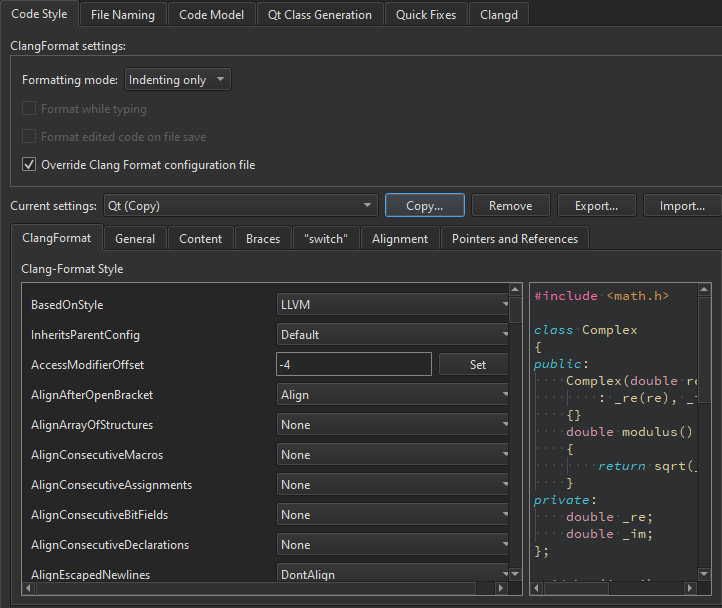Open the Current settings Qt (Copy) dropdown
This screenshot has width=722, height=608.
pos(240,206)
